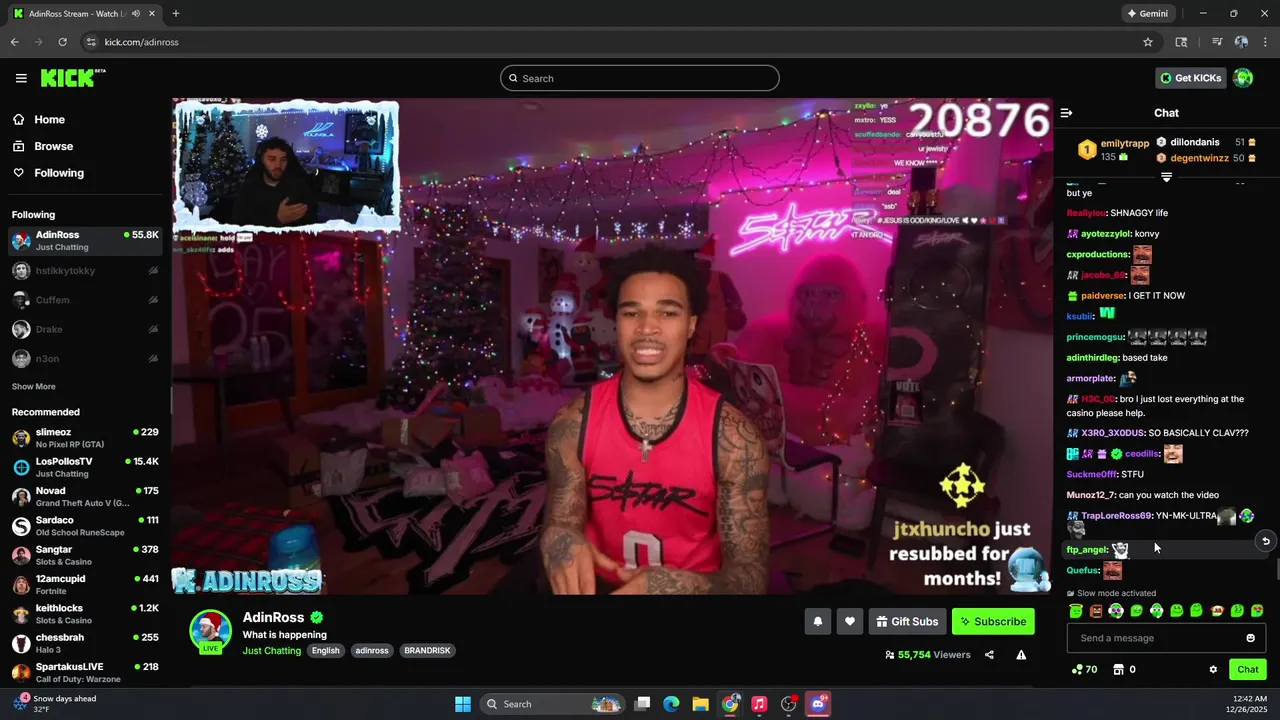Viewport: 1280px width, 720px height.
Task: Open the Chrome media control icon
Action: tap(1217, 42)
